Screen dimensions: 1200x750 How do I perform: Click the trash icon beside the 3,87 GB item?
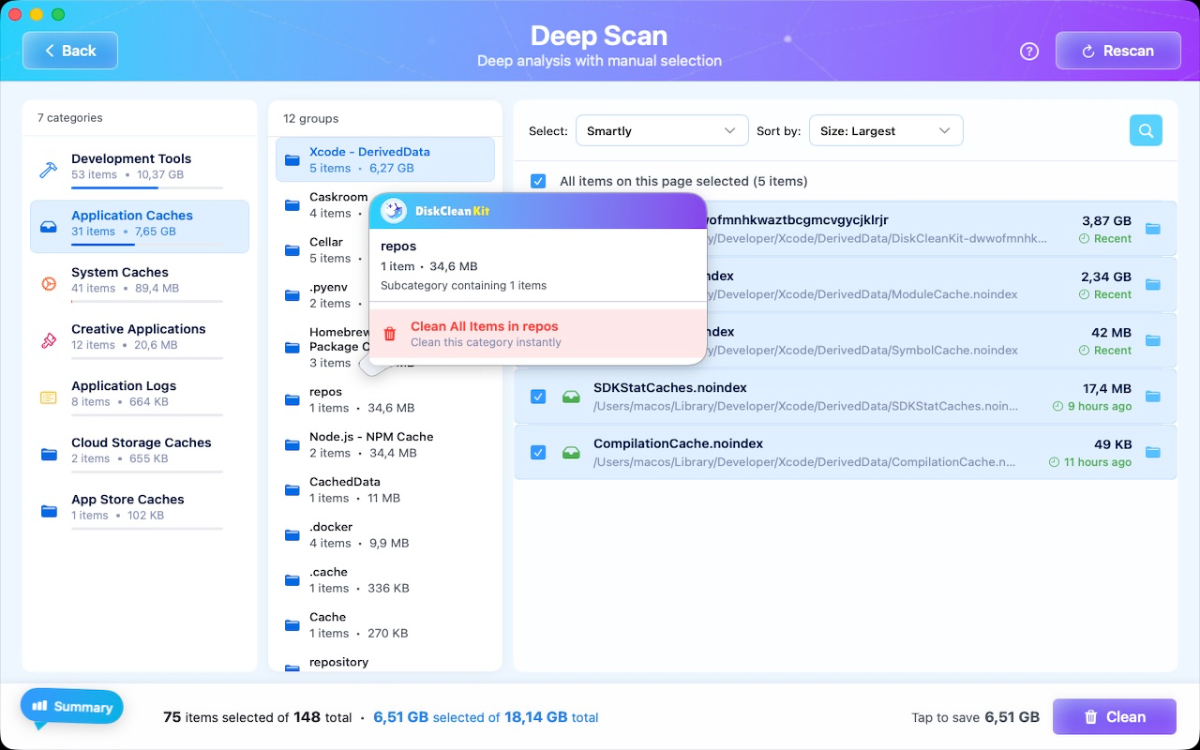[x=1152, y=228]
